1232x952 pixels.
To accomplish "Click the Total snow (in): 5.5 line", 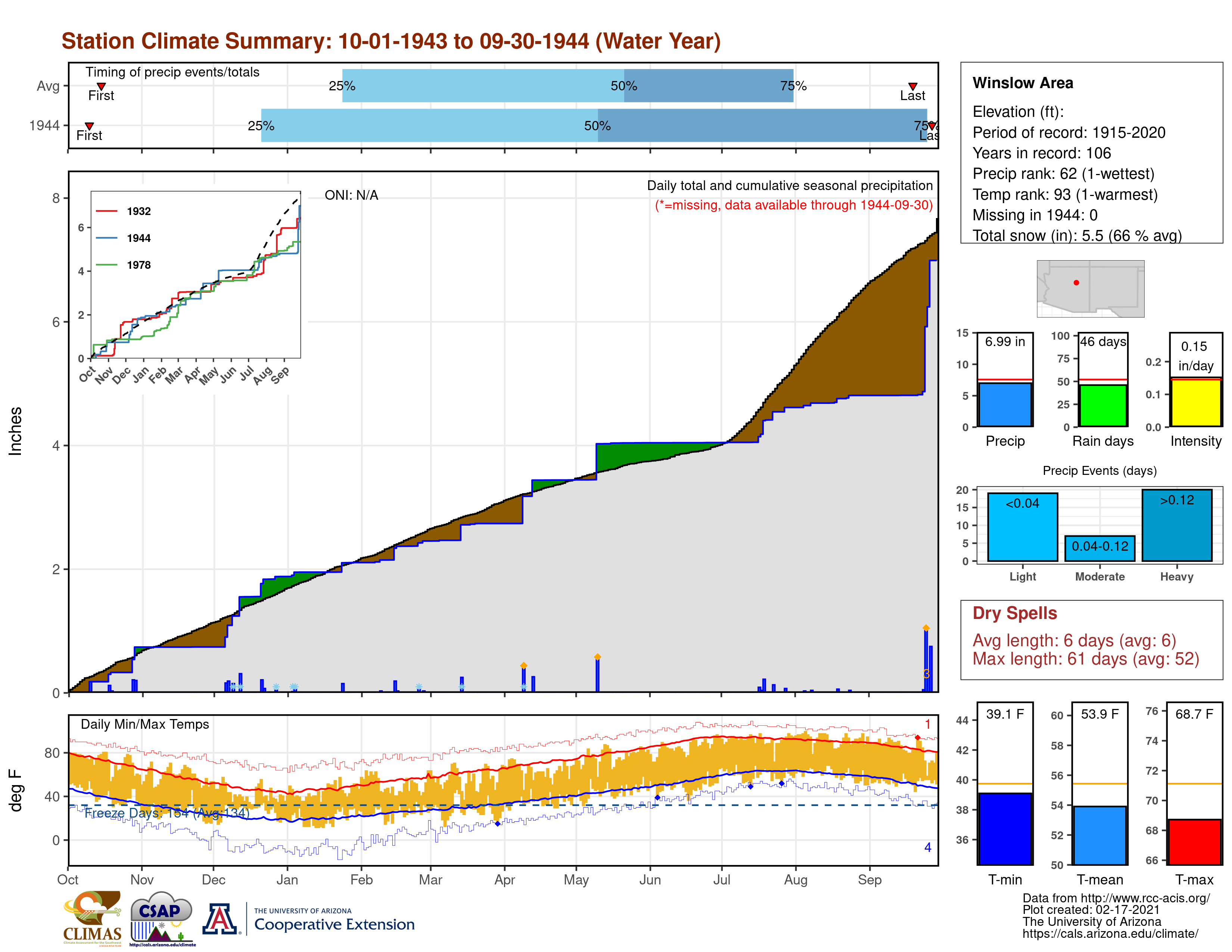I will pyautogui.click(x=1077, y=236).
